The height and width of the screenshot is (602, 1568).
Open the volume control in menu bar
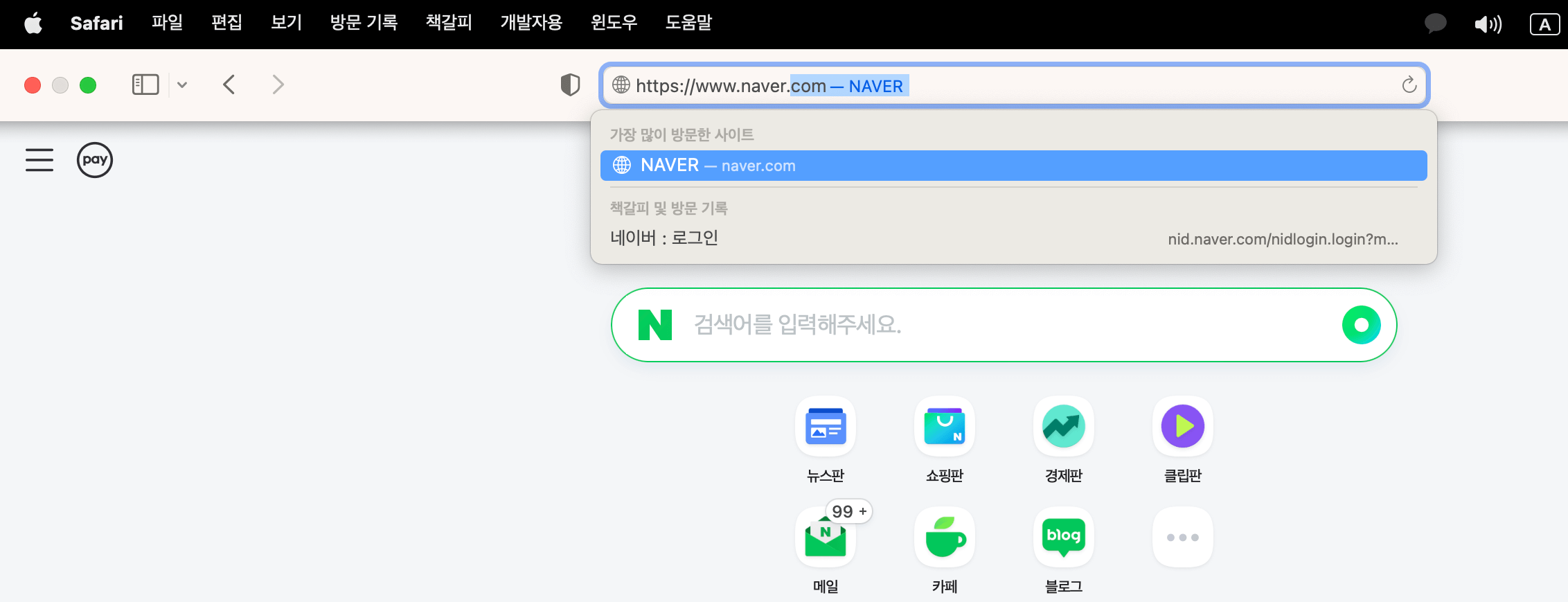[1488, 24]
